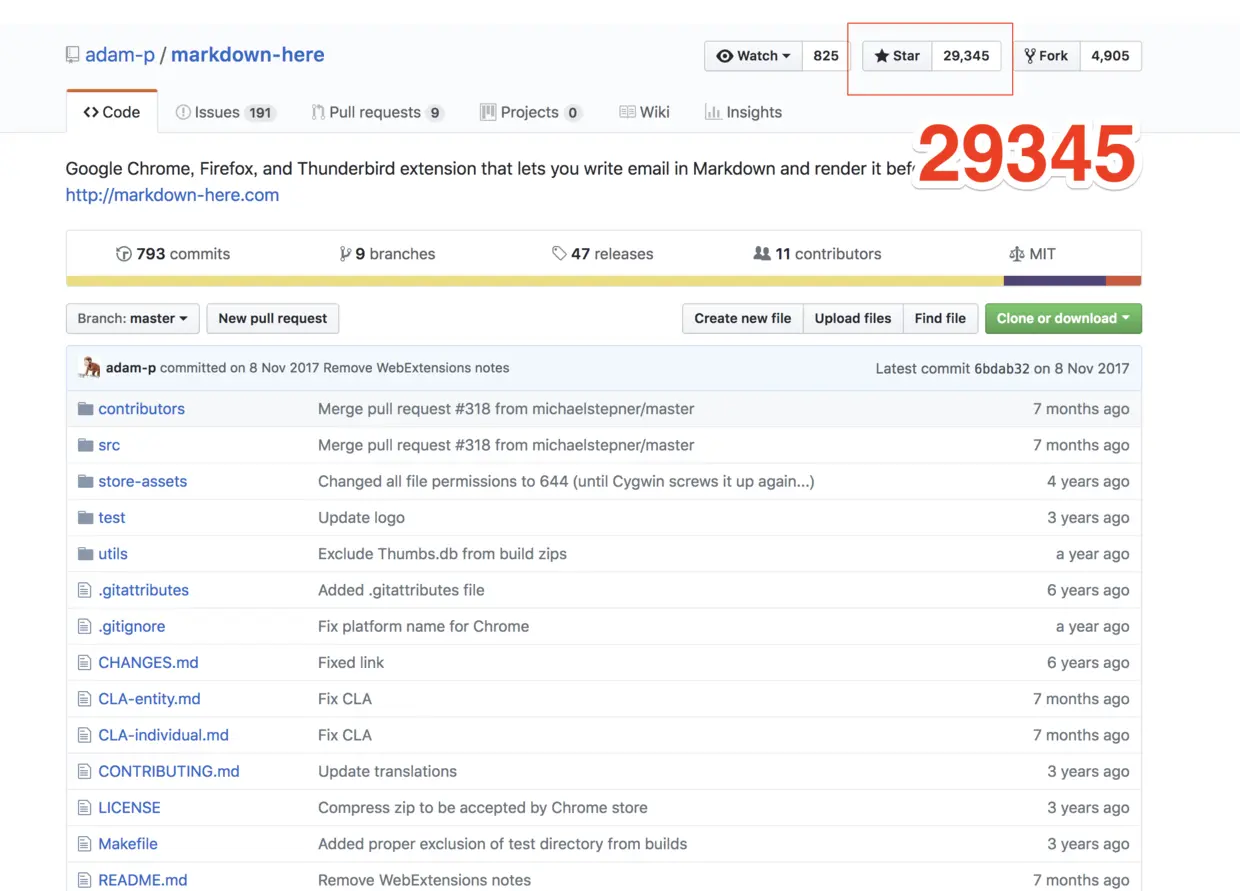Click 'Exclude Thumbs.db from build zips' message
Image resolution: width=1240 pixels, height=891 pixels.
pos(442,554)
